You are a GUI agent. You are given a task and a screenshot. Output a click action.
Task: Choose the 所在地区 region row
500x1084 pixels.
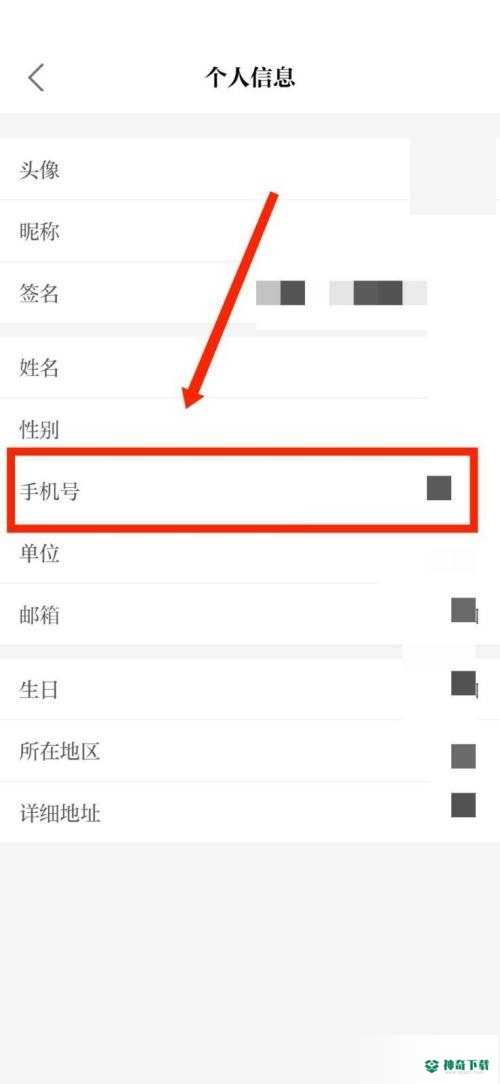click(250, 751)
